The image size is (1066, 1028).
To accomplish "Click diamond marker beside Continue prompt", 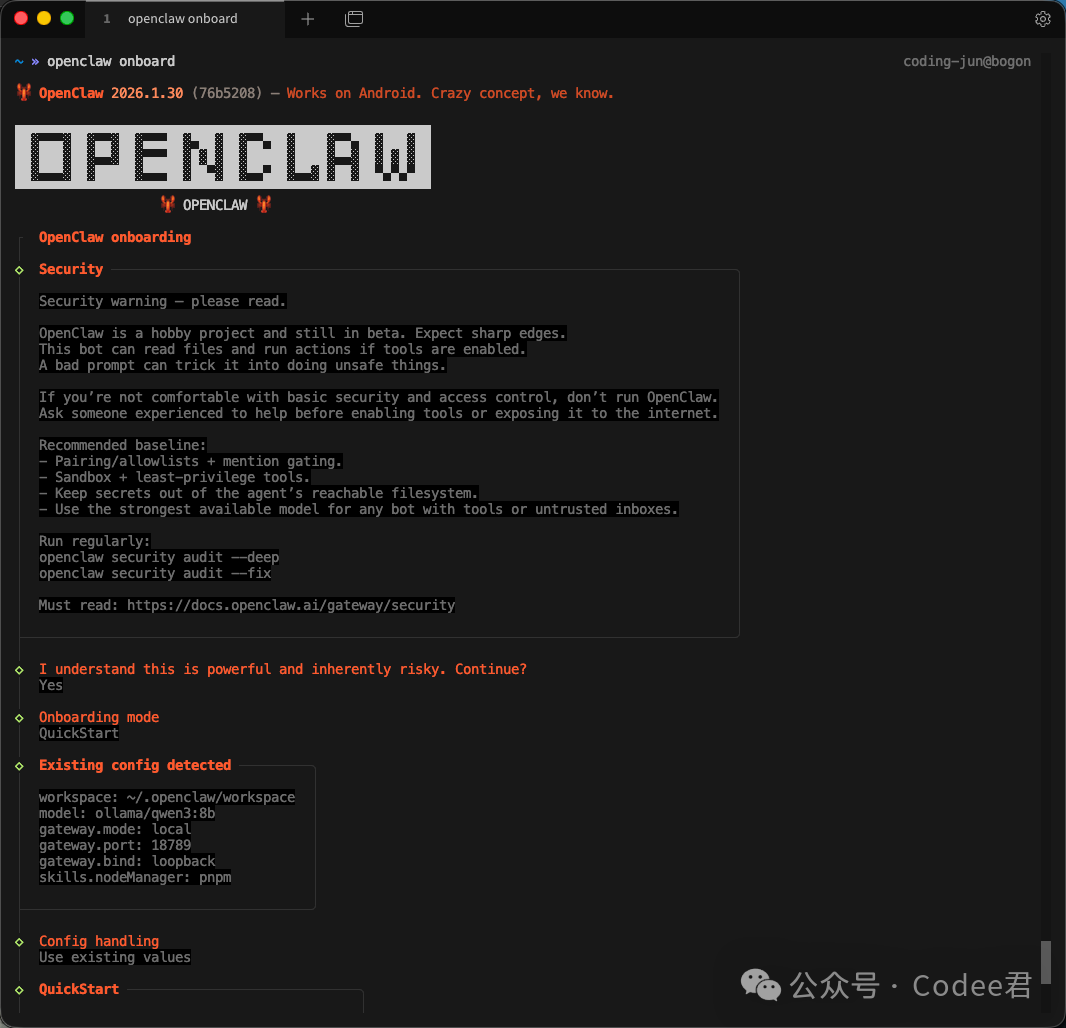I will pyautogui.click(x=19, y=670).
